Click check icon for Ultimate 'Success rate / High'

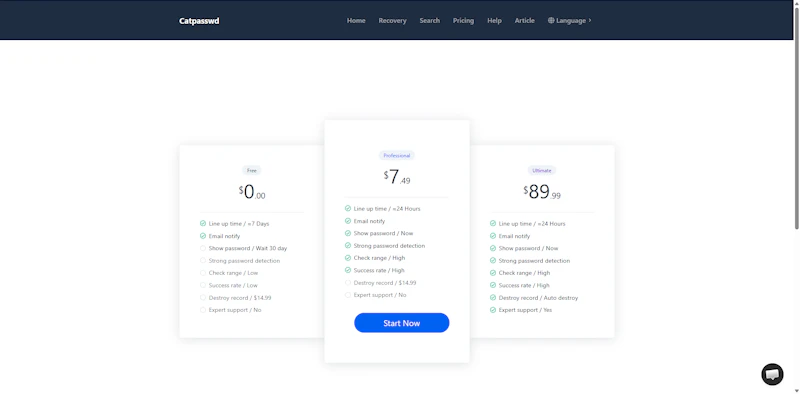(x=493, y=285)
